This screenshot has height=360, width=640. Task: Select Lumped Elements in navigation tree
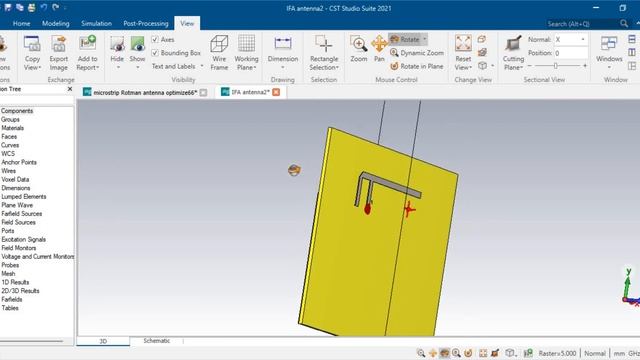[23, 196]
